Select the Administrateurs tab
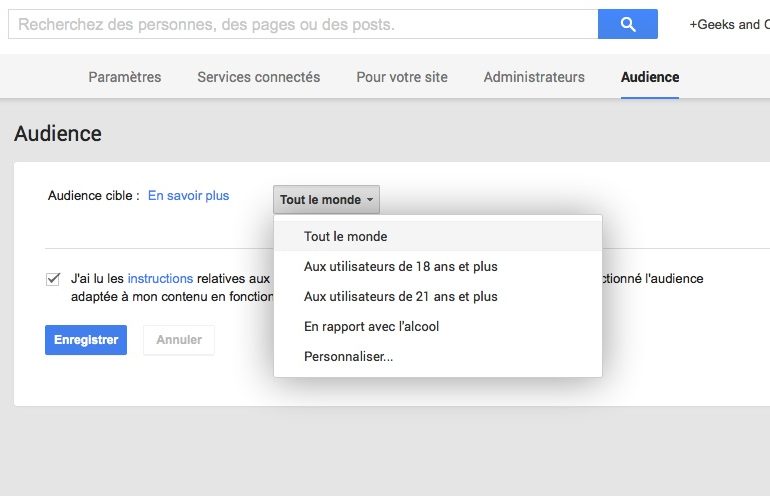Screen dimensions: 770x496 coord(534,77)
